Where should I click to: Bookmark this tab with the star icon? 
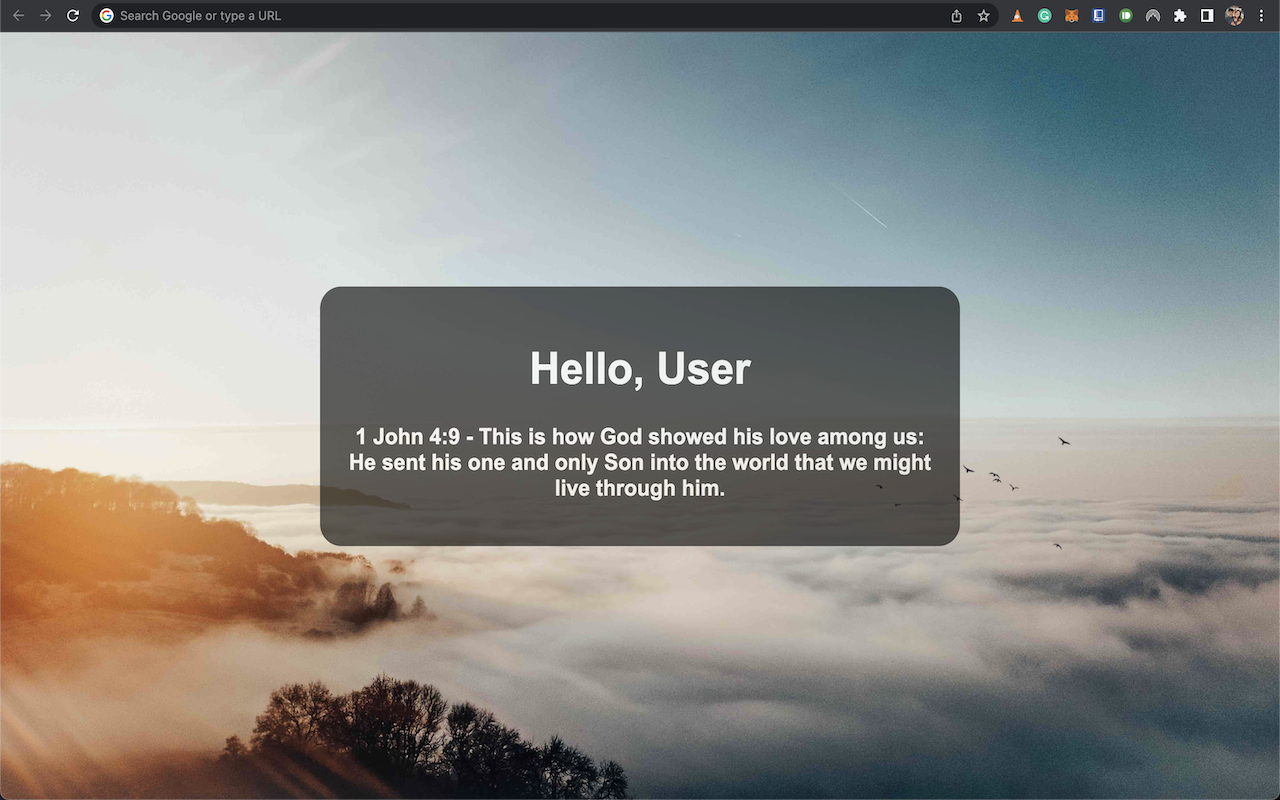click(983, 15)
